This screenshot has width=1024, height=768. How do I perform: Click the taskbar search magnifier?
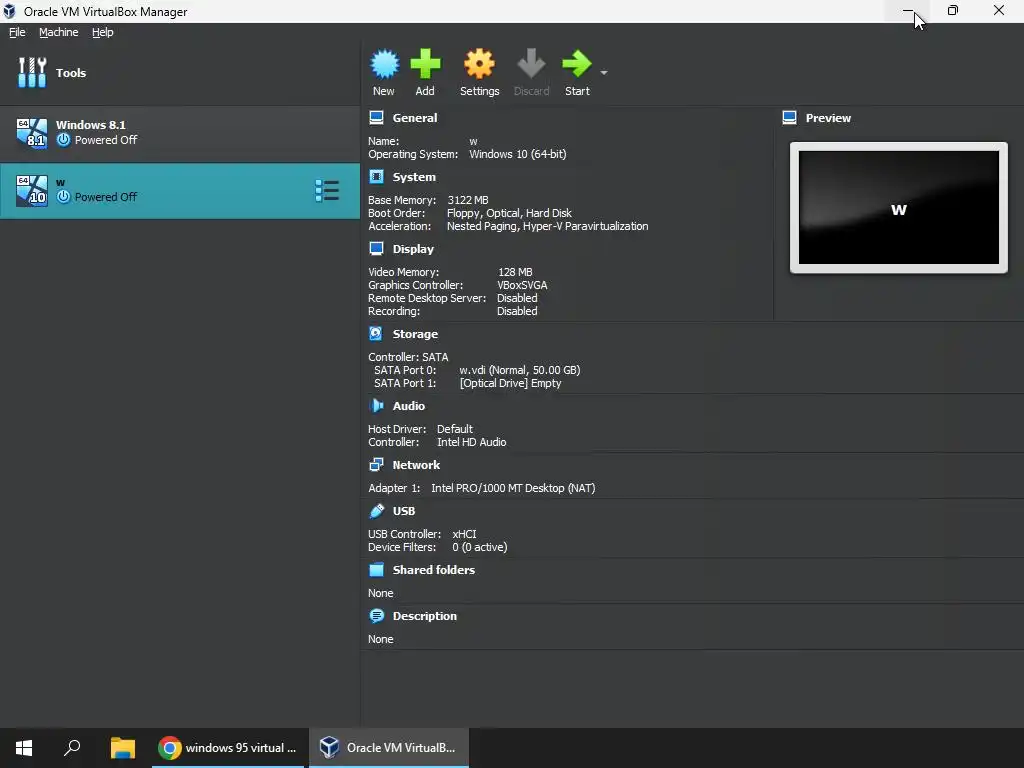pyautogui.click(x=72, y=748)
